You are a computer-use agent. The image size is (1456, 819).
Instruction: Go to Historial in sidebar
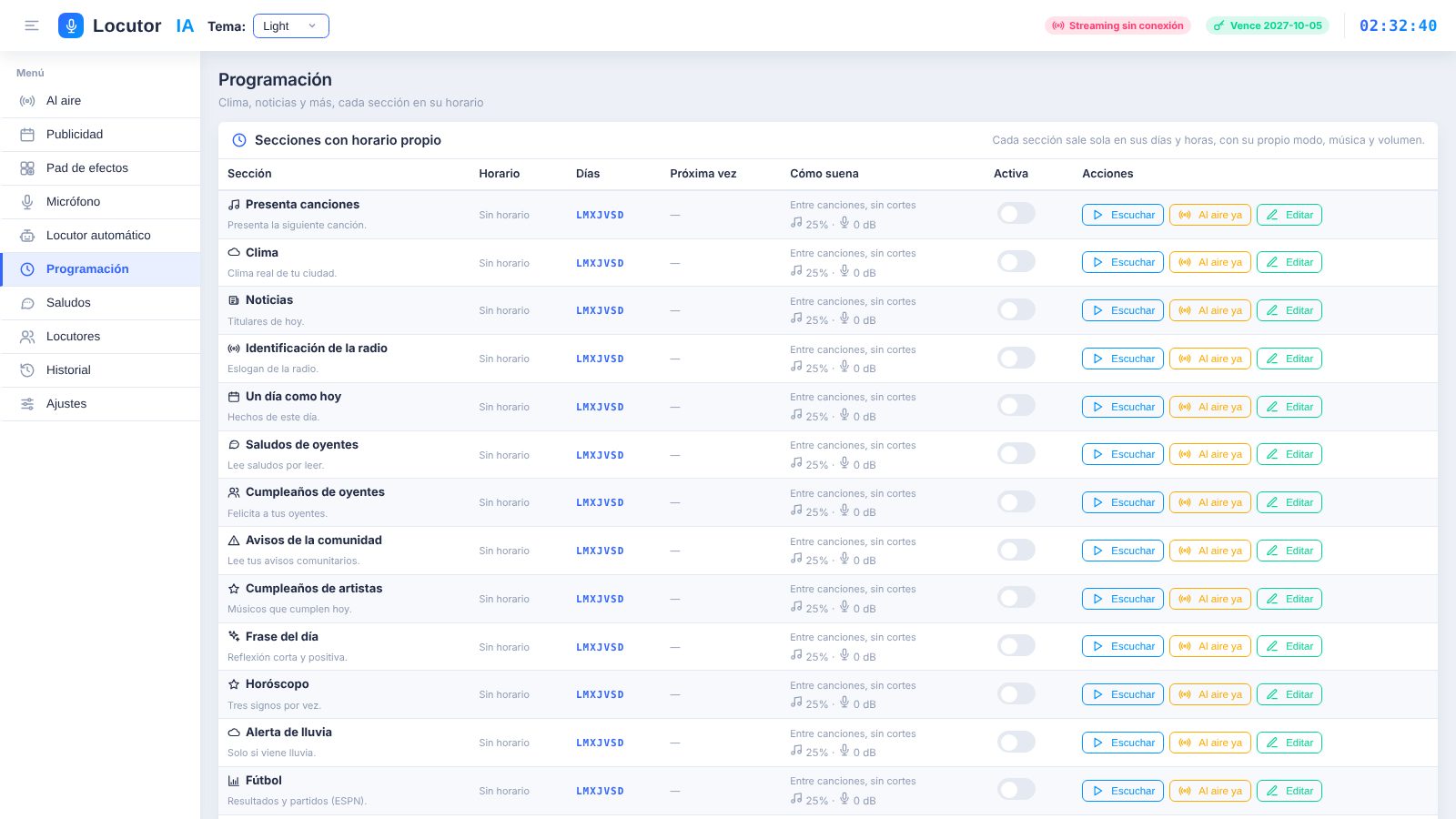[100, 370]
